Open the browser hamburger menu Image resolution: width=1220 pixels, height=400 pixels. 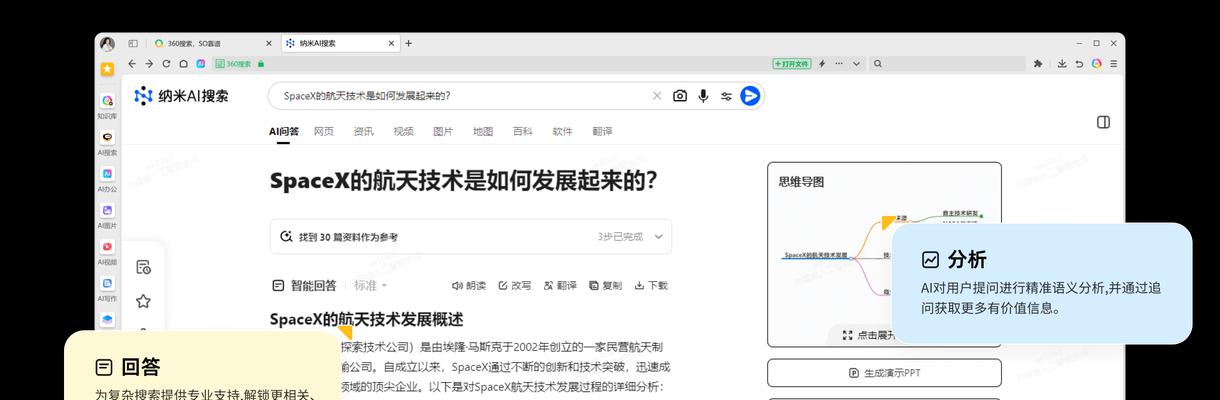click(1114, 63)
